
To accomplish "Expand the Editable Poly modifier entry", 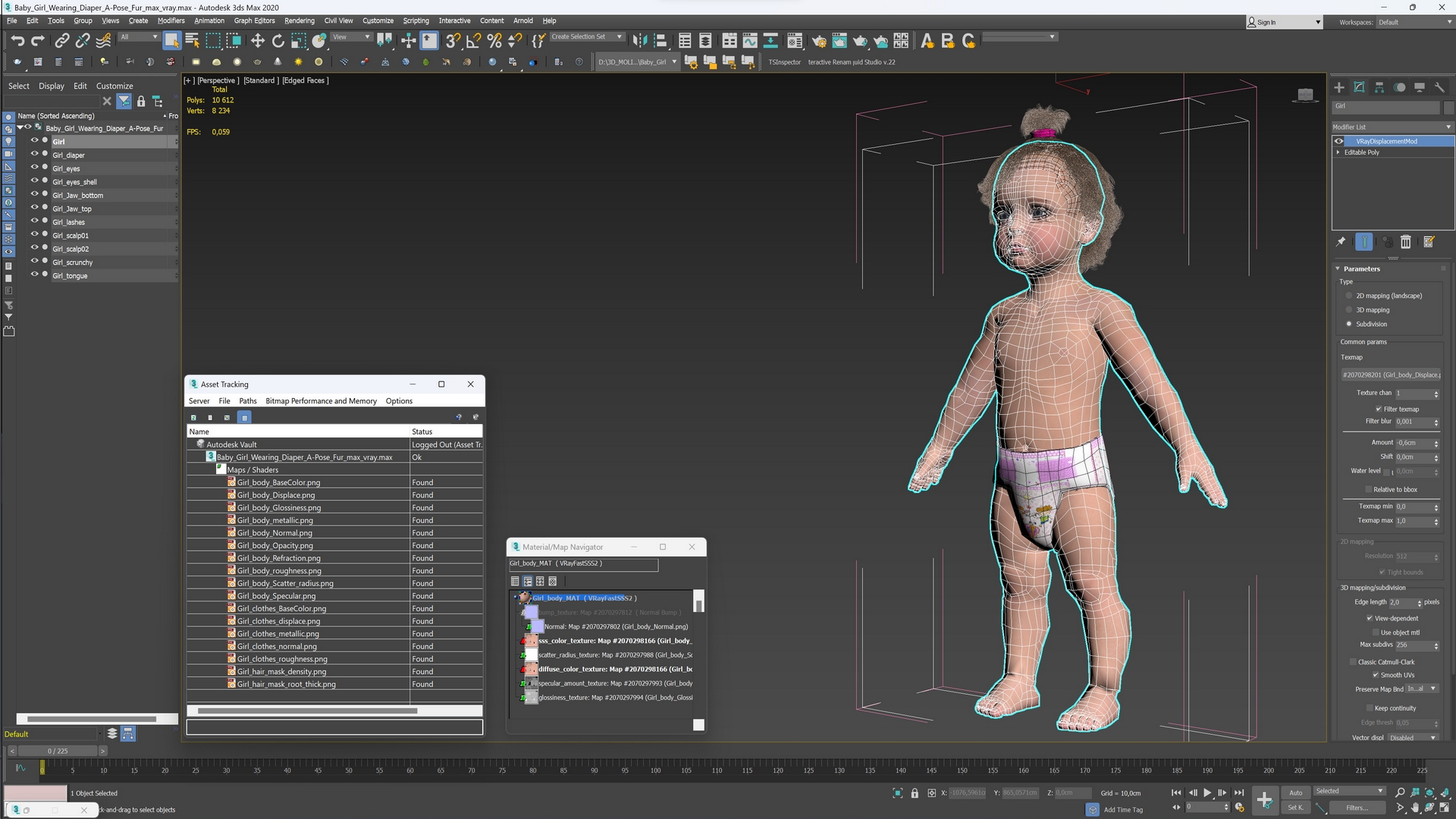I will click(1338, 152).
